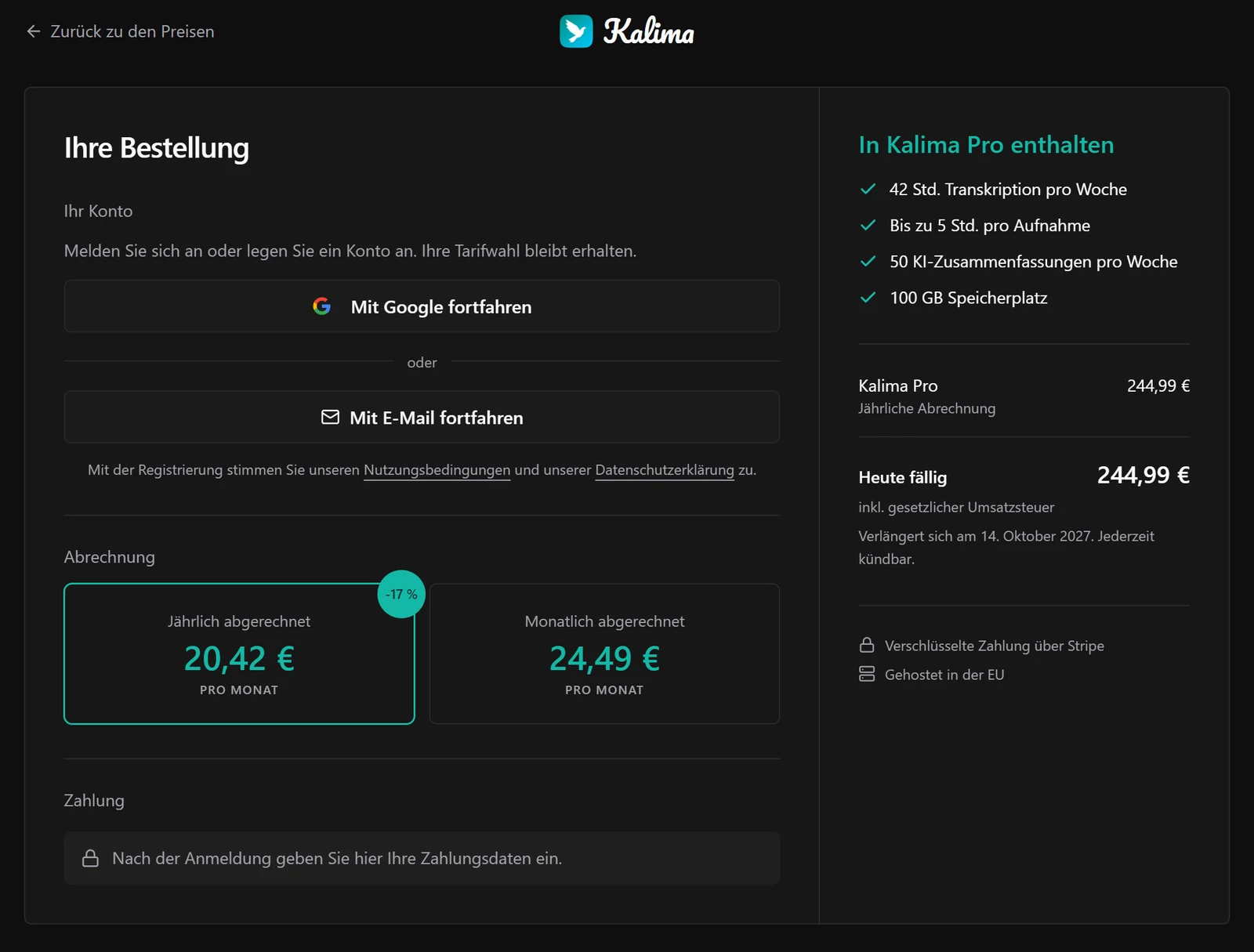Go back via Zurück zu den Preisen

(121, 31)
